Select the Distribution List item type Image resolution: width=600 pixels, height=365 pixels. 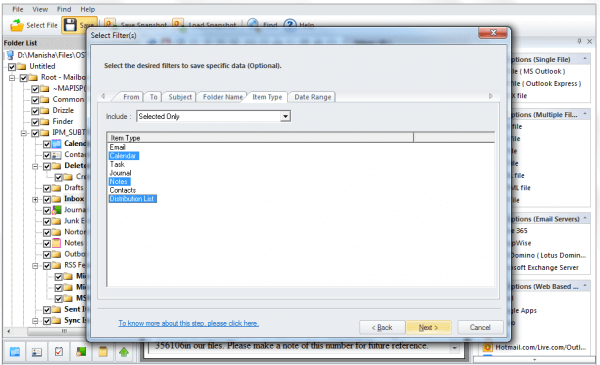(x=132, y=199)
